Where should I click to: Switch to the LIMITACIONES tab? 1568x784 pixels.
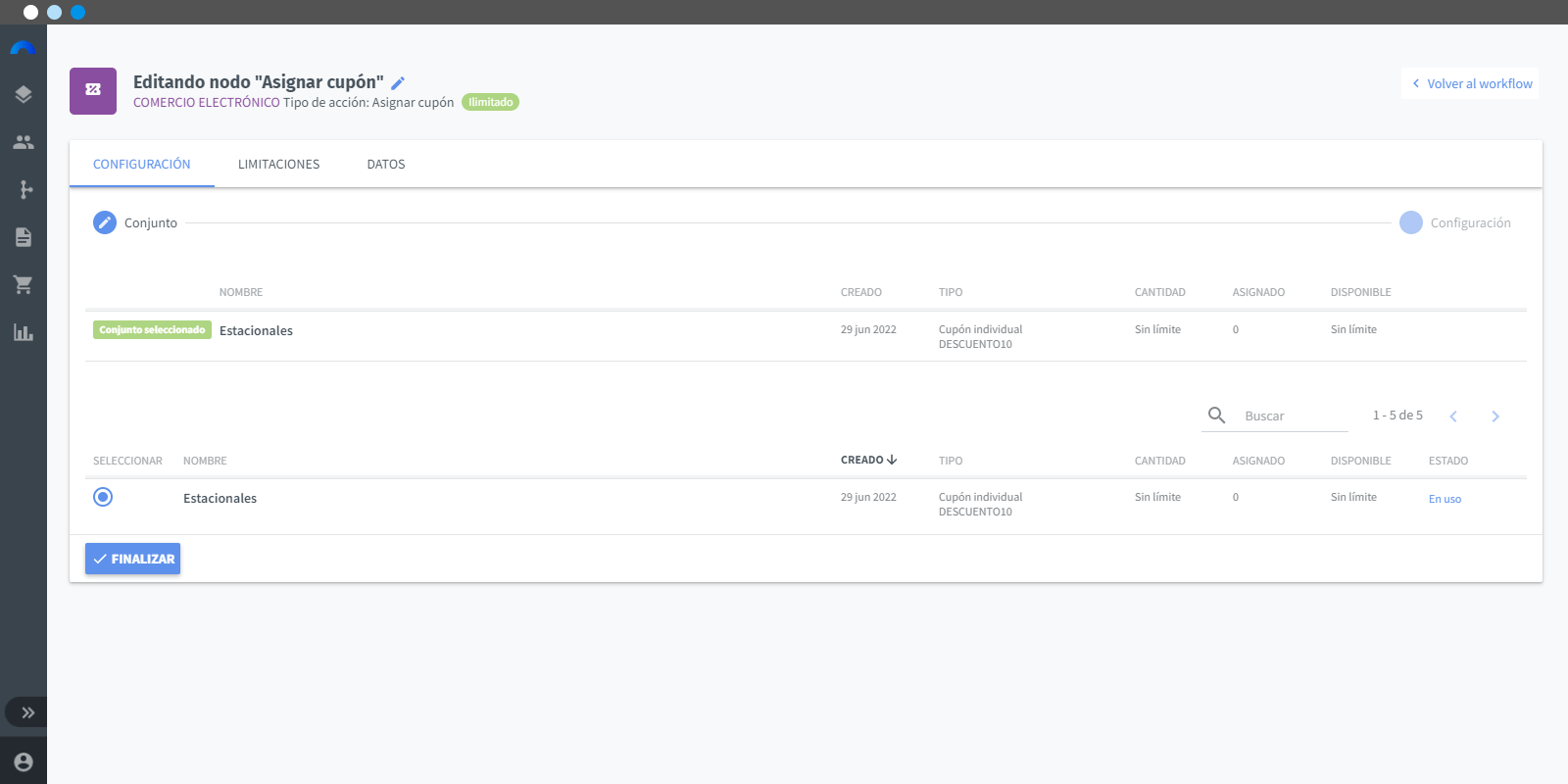click(x=279, y=164)
